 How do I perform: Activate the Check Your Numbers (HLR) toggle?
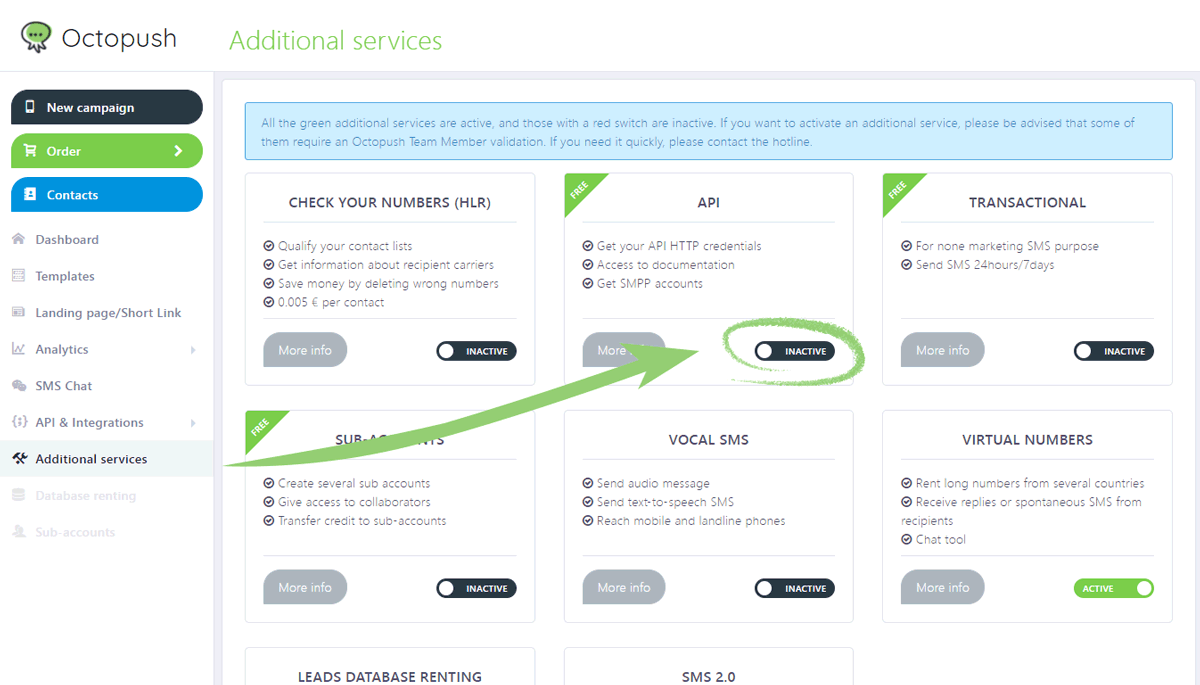[476, 351]
